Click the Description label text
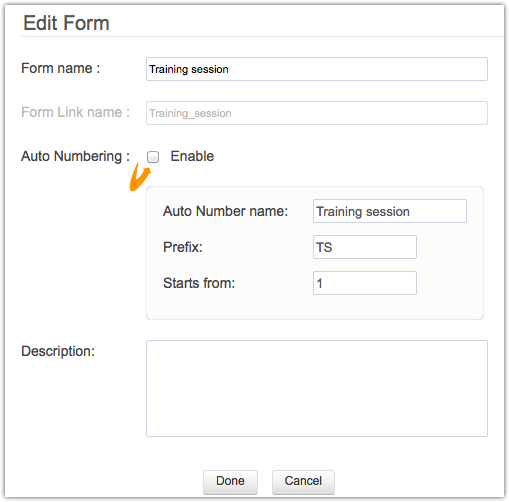509x502 pixels. pyautogui.click(x=58, y=351)
